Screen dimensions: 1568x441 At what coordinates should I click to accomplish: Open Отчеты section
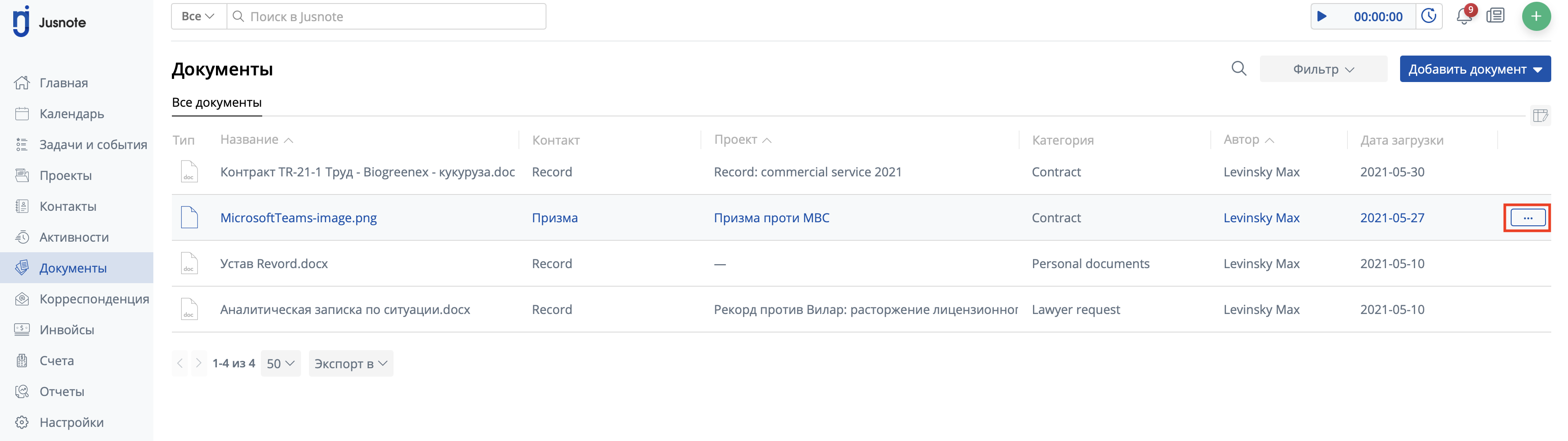[x=62, y=392]
